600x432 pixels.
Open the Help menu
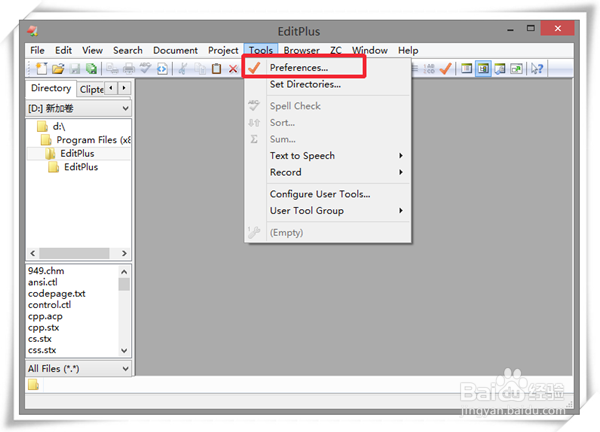point(408,51)
